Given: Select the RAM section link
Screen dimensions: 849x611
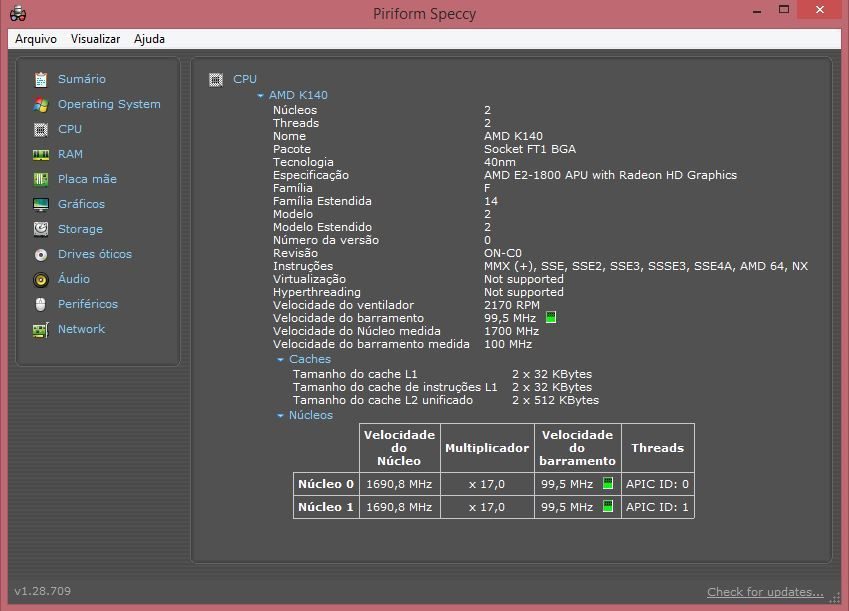Looking at the screenshot, I should [70, 154].
